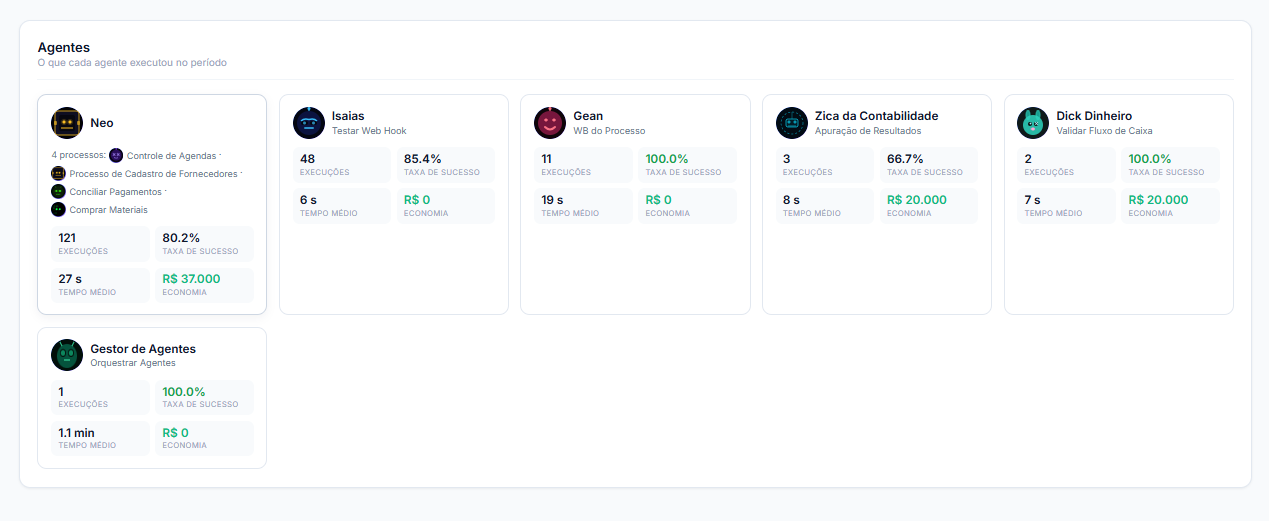Click Neo's R$ 37.000 economia value
Viewport: 1269px width, 521px height.
191,279
